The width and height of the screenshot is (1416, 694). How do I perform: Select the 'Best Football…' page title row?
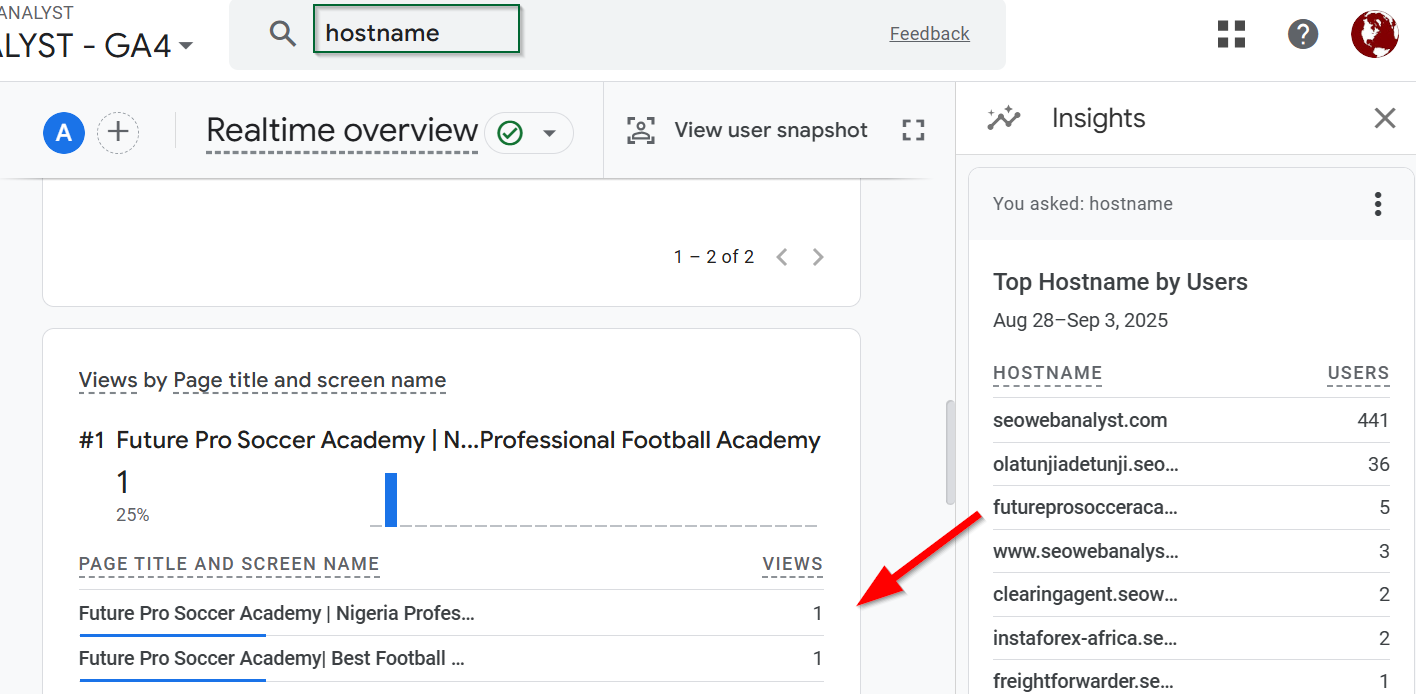451,659
